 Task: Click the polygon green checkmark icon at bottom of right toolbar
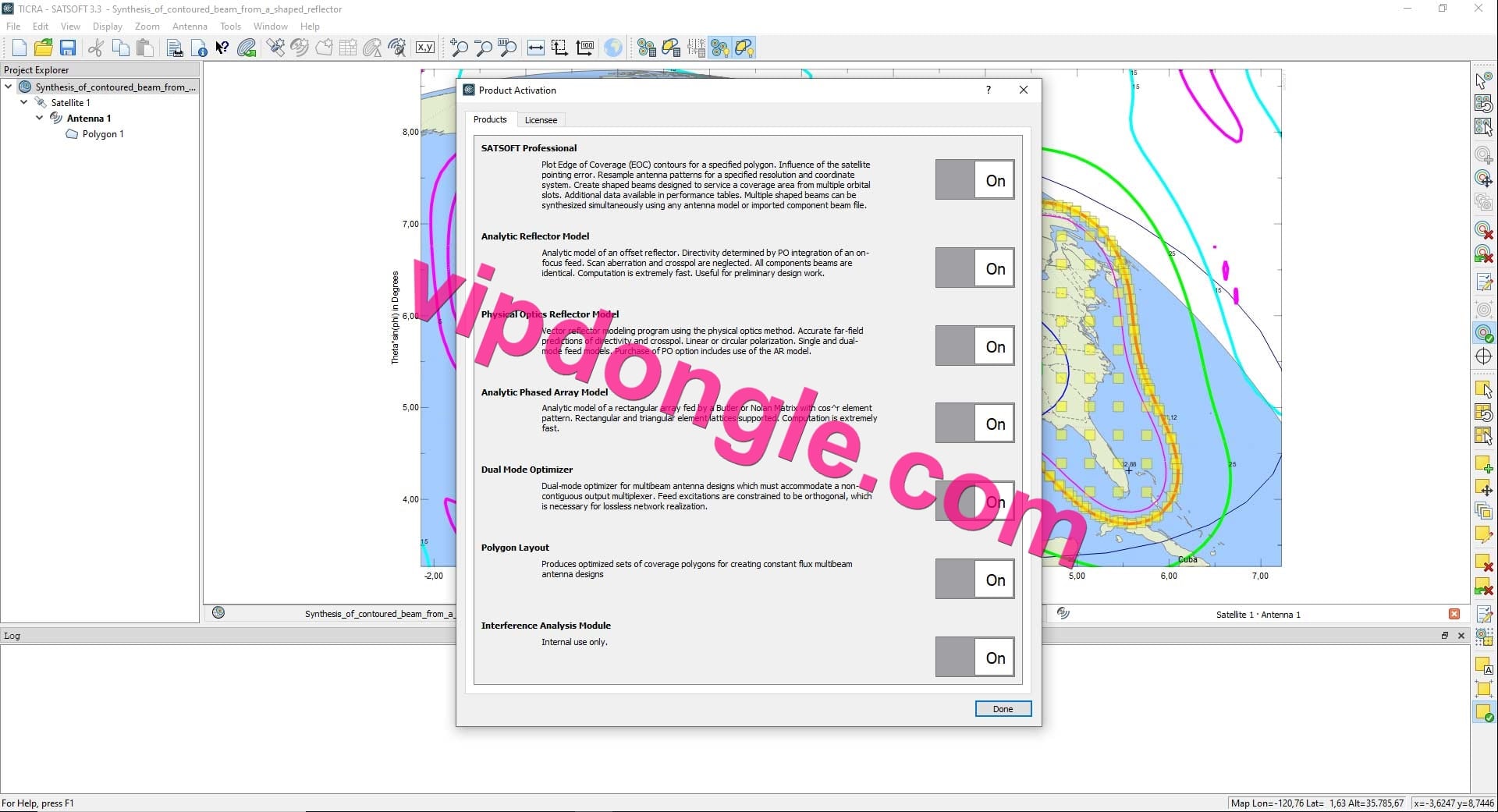[1483, 712]
